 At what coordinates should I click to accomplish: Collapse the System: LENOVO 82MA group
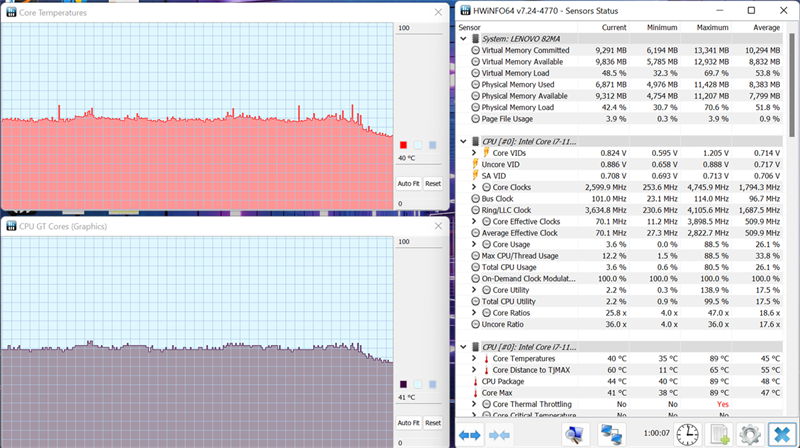[463, 39]
